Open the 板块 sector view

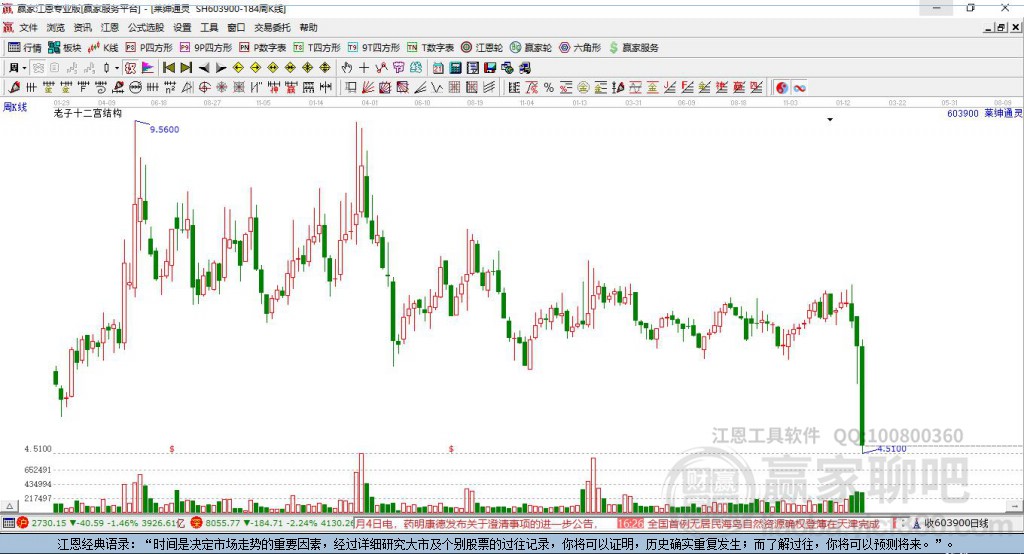point(65,48)
